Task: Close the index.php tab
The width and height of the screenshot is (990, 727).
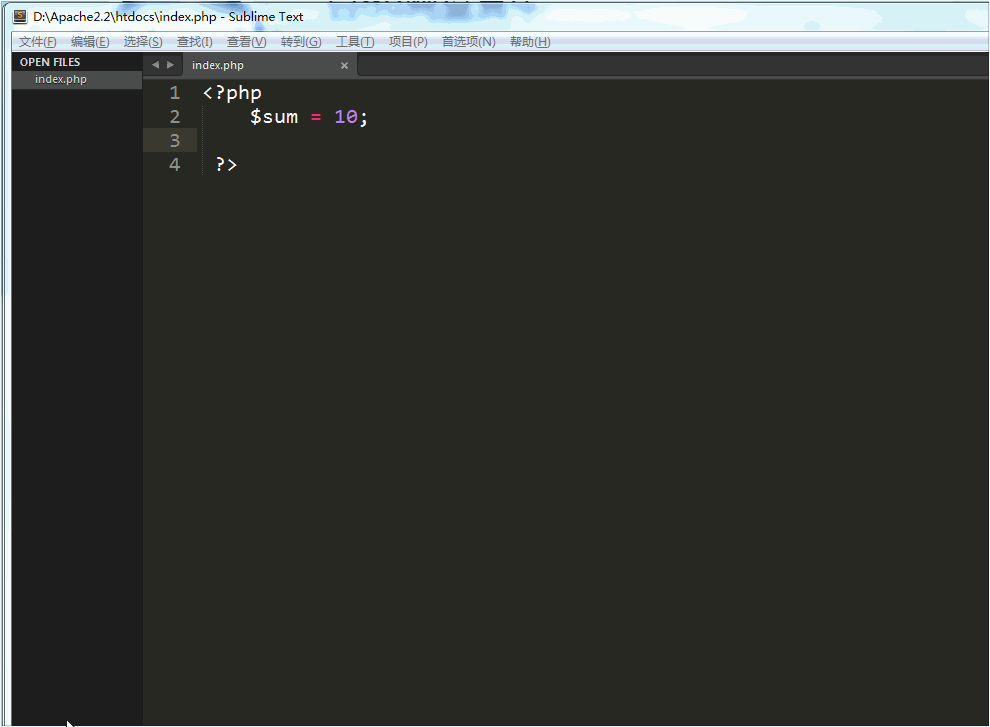Action: coord(344,66)
